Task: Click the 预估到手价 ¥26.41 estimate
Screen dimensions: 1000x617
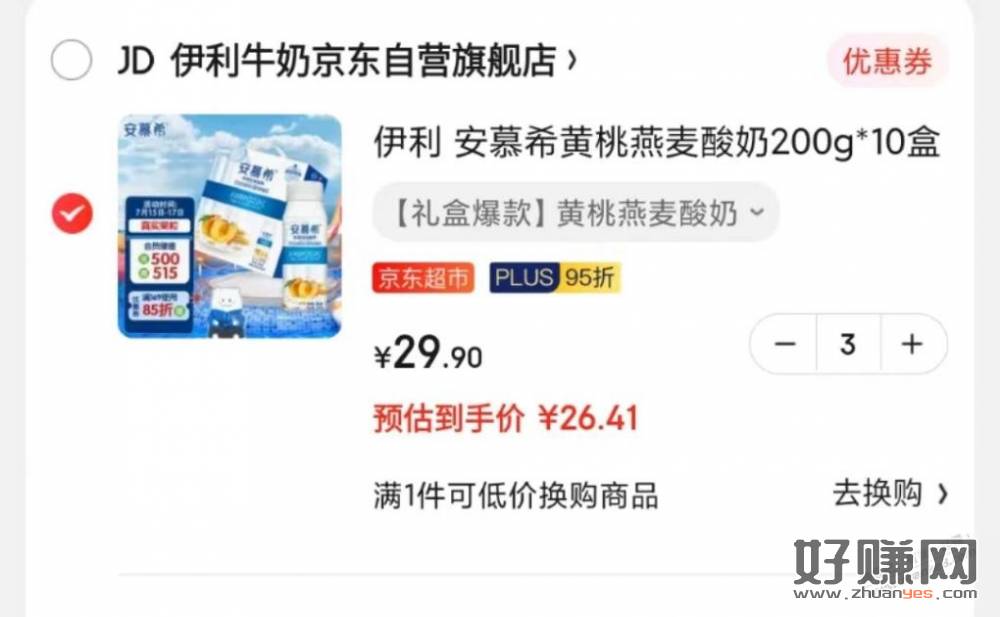Action: pyautogui.click(x=506, y=419)
